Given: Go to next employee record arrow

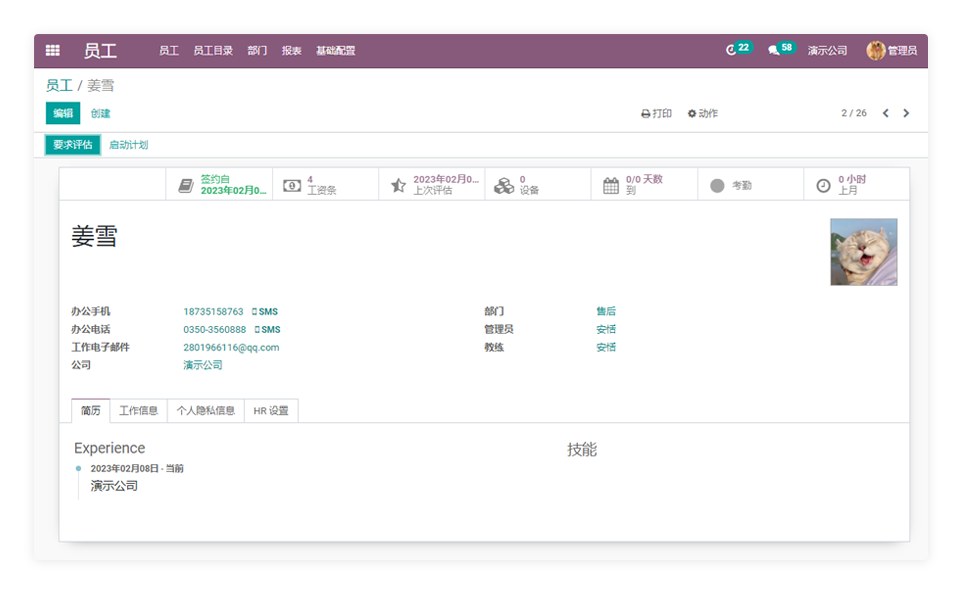Looking at the screenshot, I should [906, 113].
